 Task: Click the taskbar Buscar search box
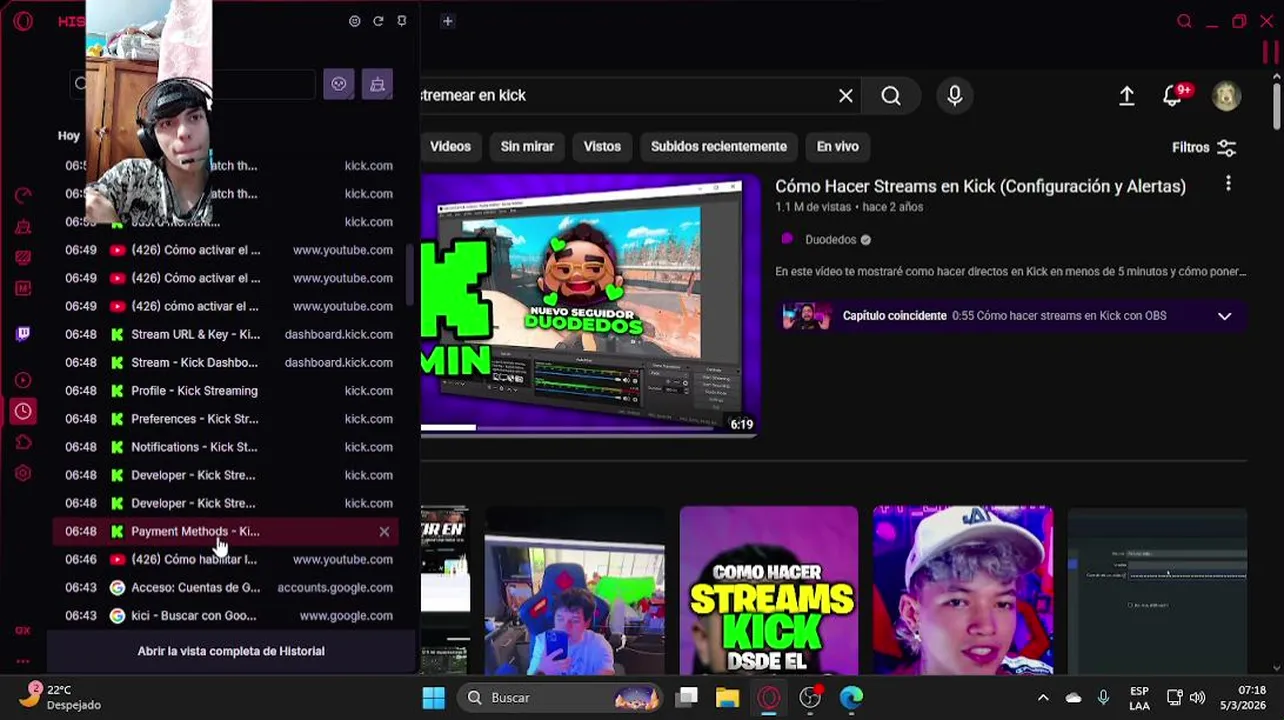560,697
